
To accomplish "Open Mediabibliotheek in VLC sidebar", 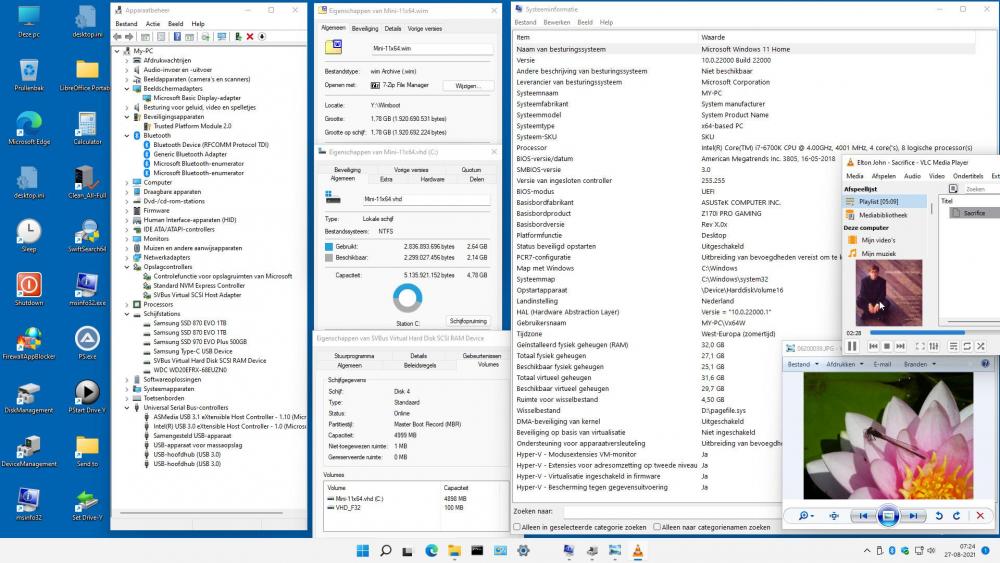I will 883,214.
